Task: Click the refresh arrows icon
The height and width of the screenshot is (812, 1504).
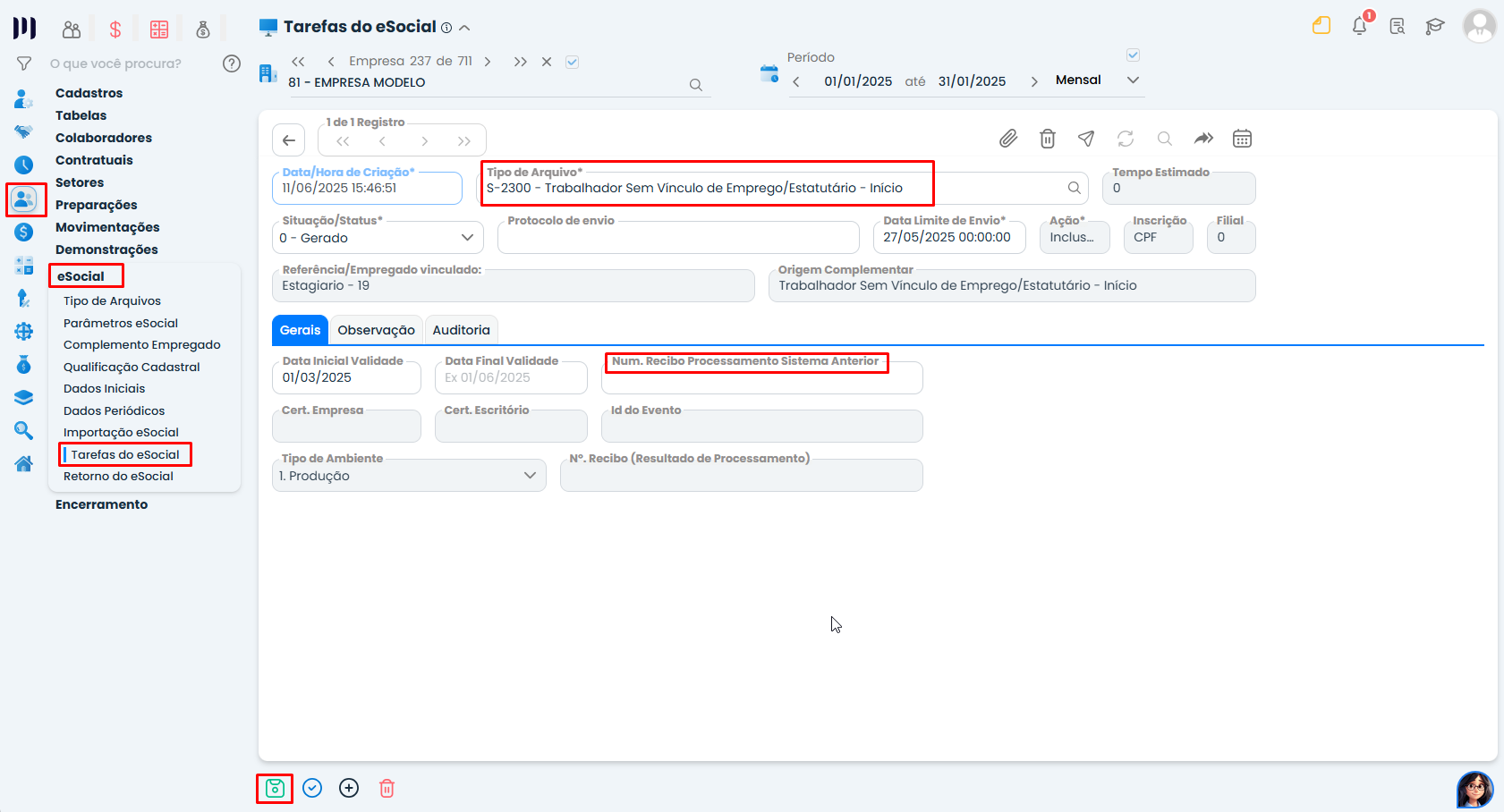Action: point(1126,139)
